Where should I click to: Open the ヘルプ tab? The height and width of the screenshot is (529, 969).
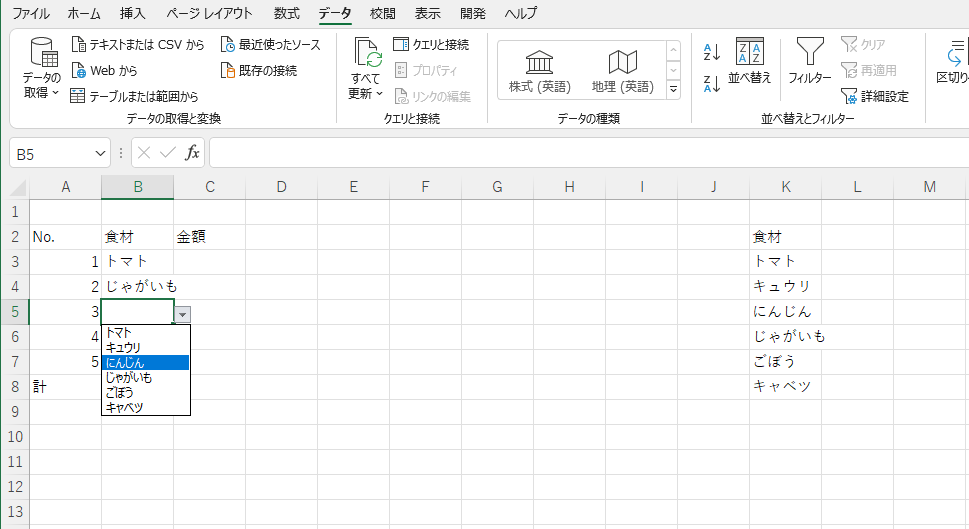click(520, 13)
